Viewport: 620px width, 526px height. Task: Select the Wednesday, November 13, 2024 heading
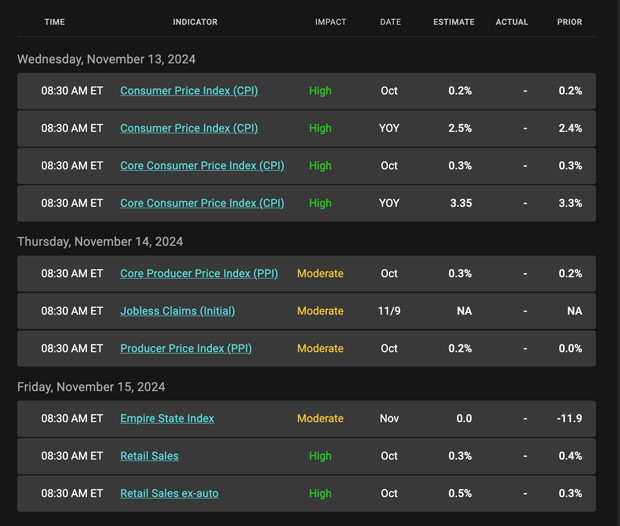click(x=106, y=59)
